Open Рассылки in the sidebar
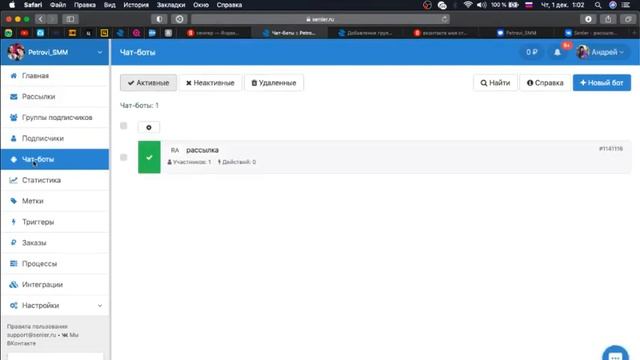This screenshot has width=640, height=360. tap(55, 97)
